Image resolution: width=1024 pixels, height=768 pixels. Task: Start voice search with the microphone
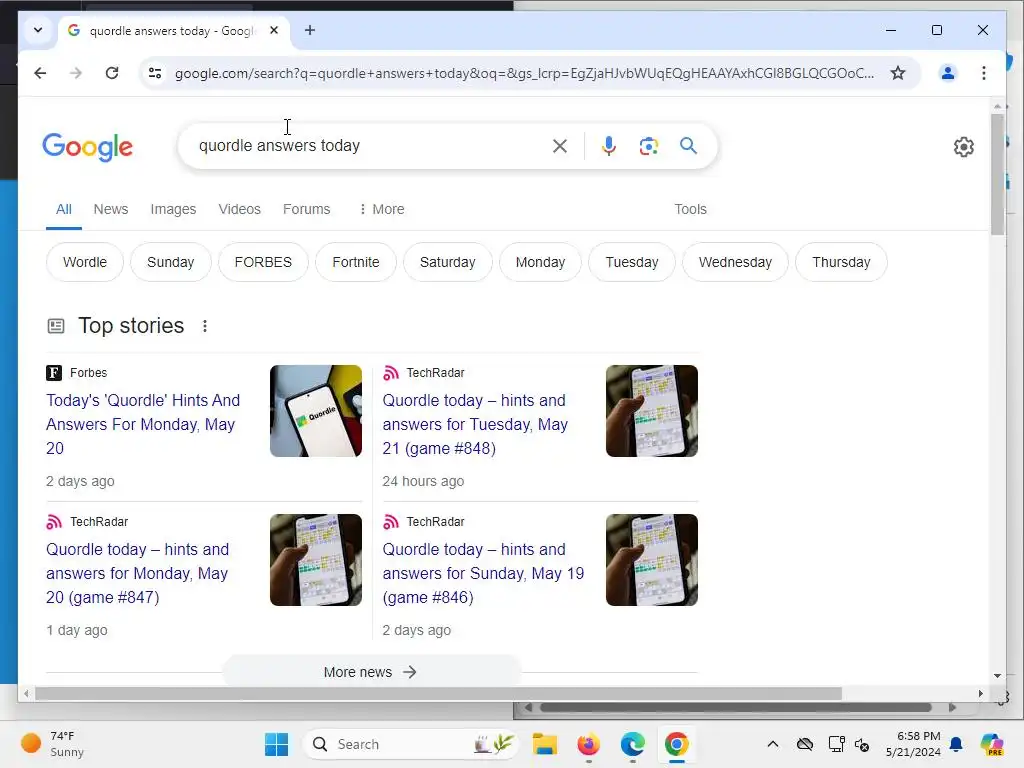pos(609,146)
